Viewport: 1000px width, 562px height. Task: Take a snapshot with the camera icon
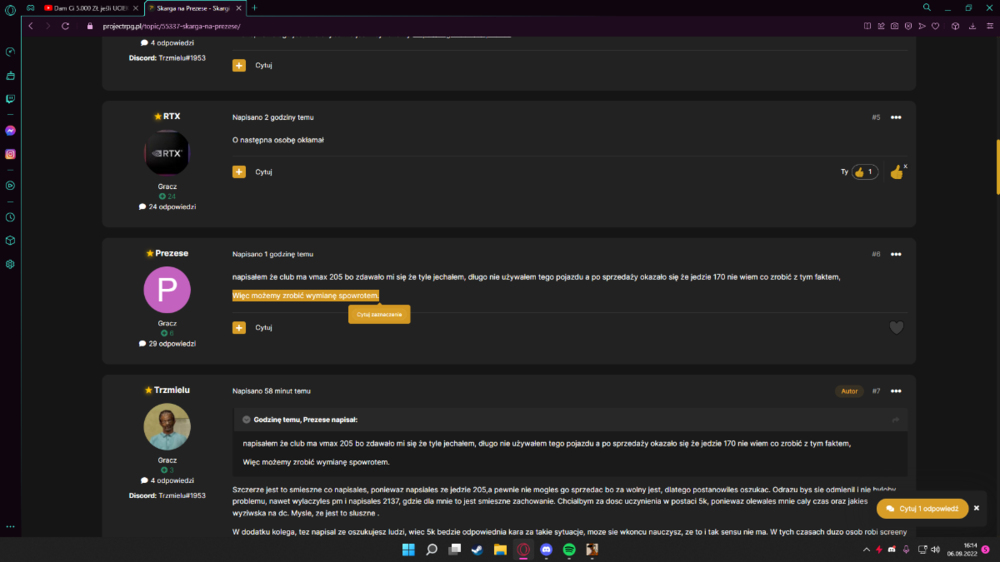tap(895, 26)
